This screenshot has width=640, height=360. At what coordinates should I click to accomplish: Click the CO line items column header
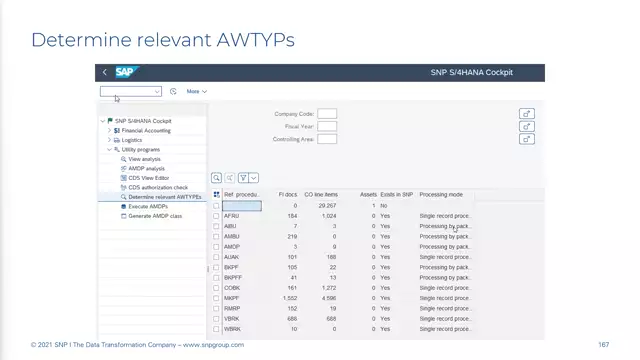[x=321, y=195]
